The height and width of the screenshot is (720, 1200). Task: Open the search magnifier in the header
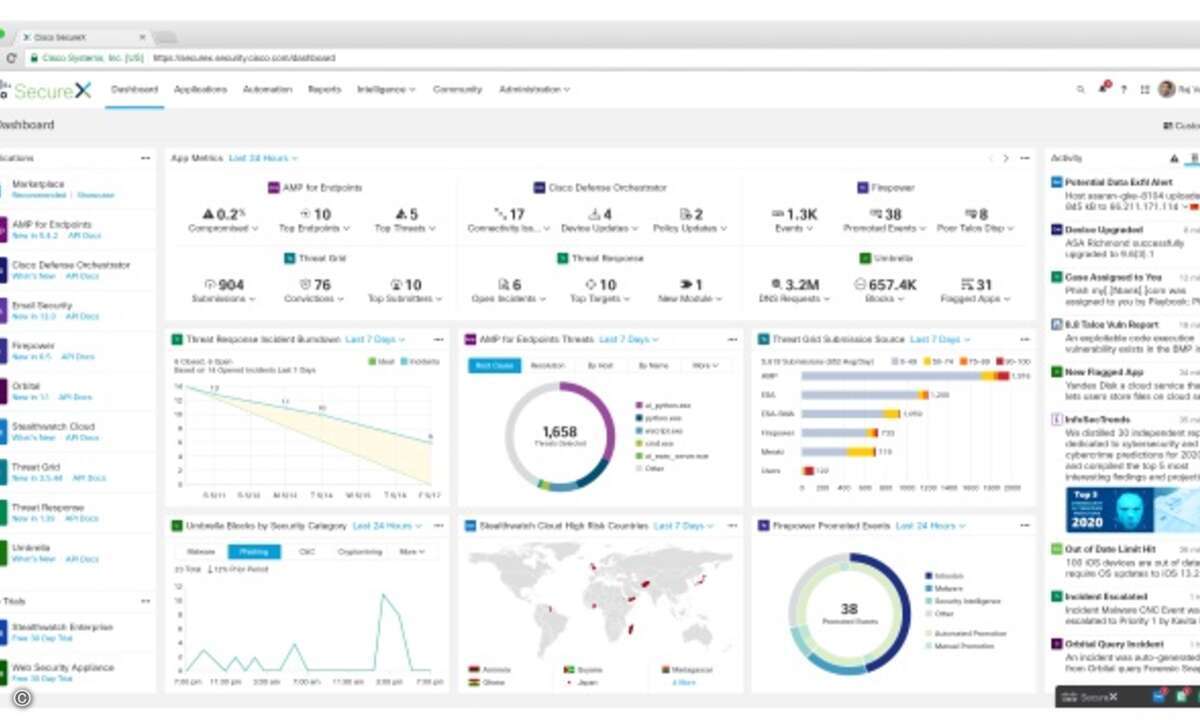[x=1080, y=90]
